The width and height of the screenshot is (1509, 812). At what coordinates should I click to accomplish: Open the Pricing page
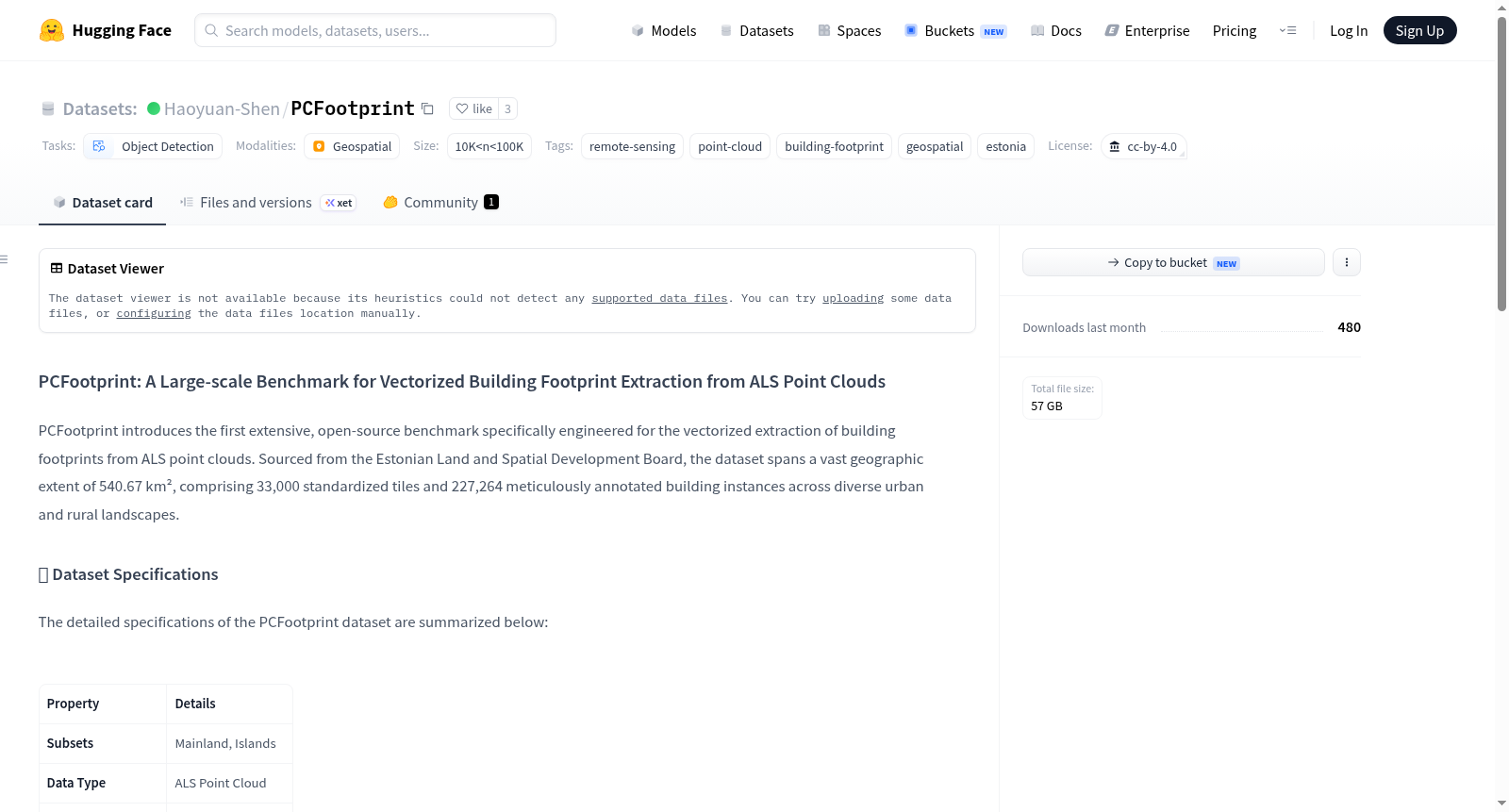1235,30
